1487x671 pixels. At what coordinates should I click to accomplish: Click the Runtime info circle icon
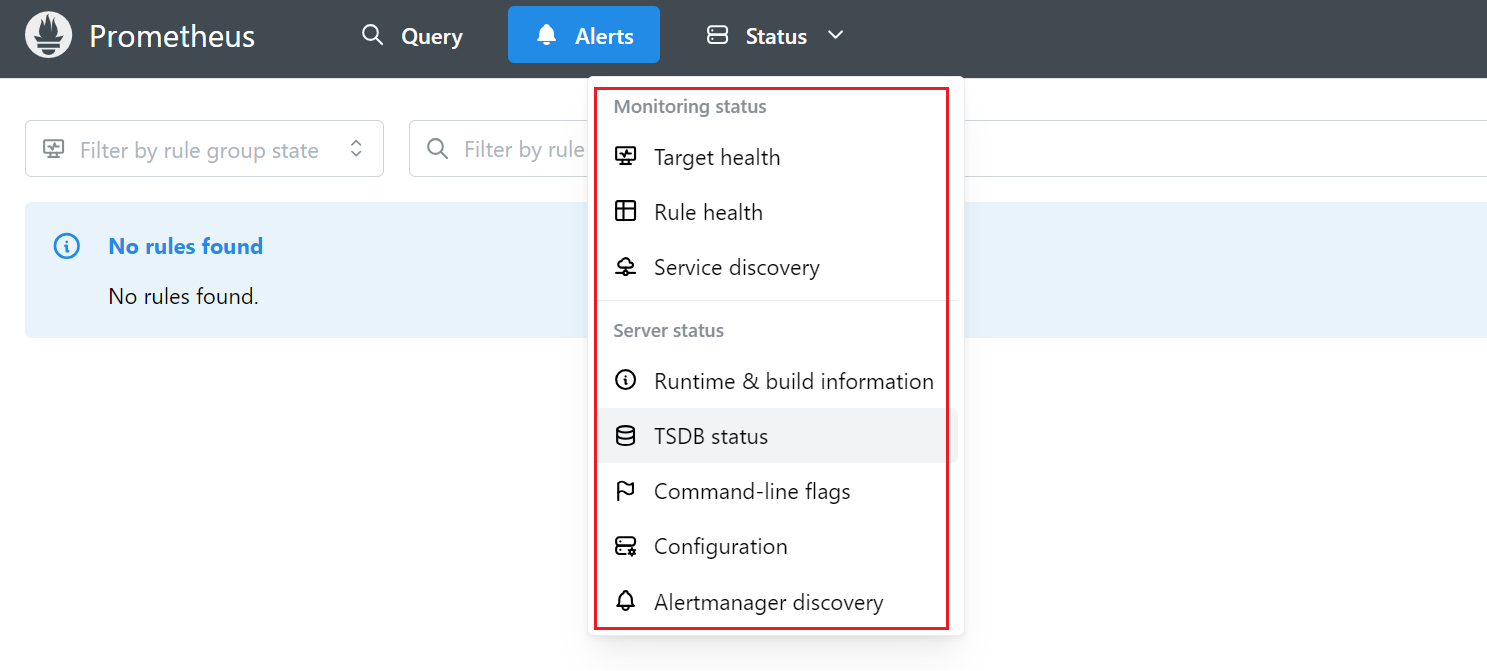click(625, 380)
